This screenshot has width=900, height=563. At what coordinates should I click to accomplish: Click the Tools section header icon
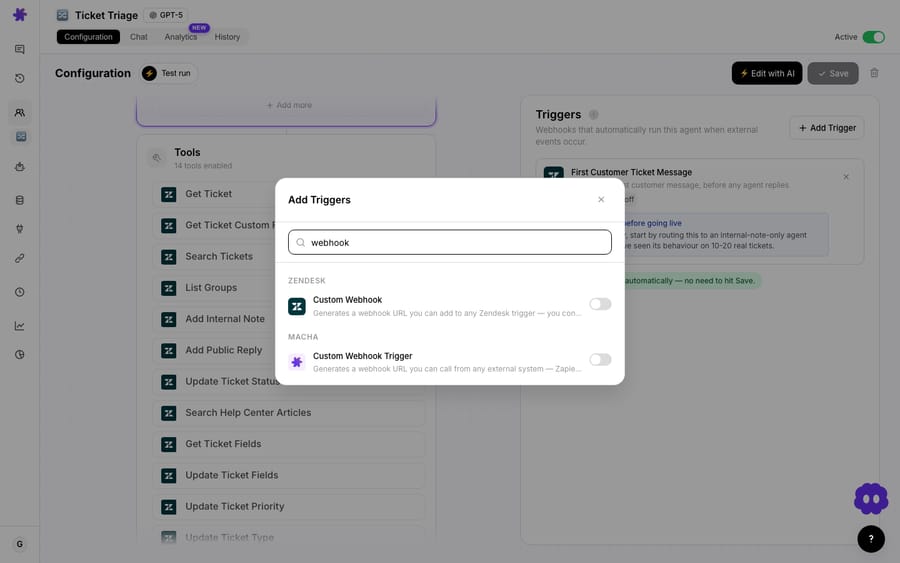tap(157, 158)
